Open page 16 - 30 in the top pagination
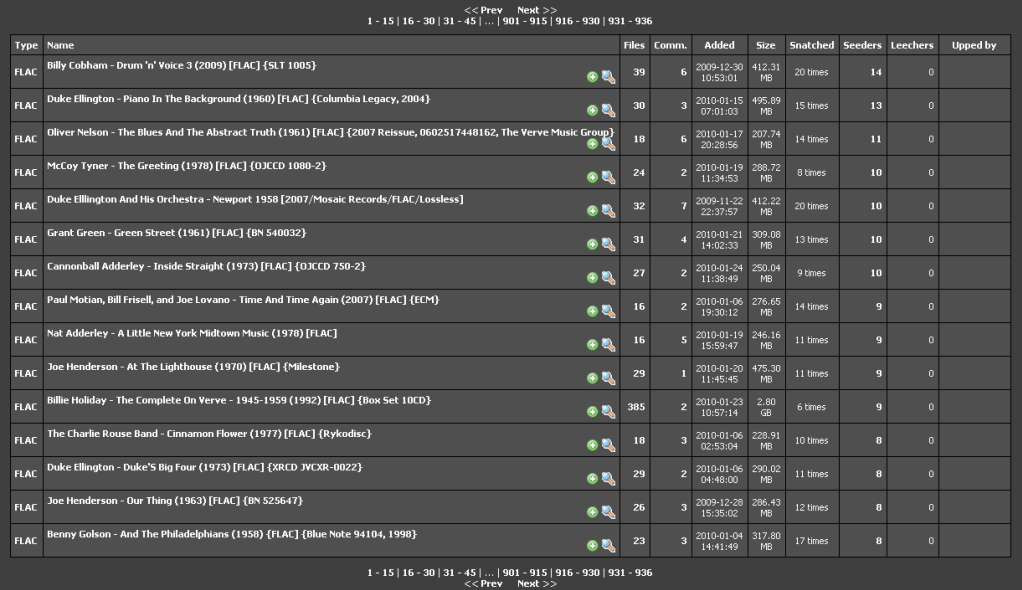Viewport: 1022px width, 590px height. (418, 21)
